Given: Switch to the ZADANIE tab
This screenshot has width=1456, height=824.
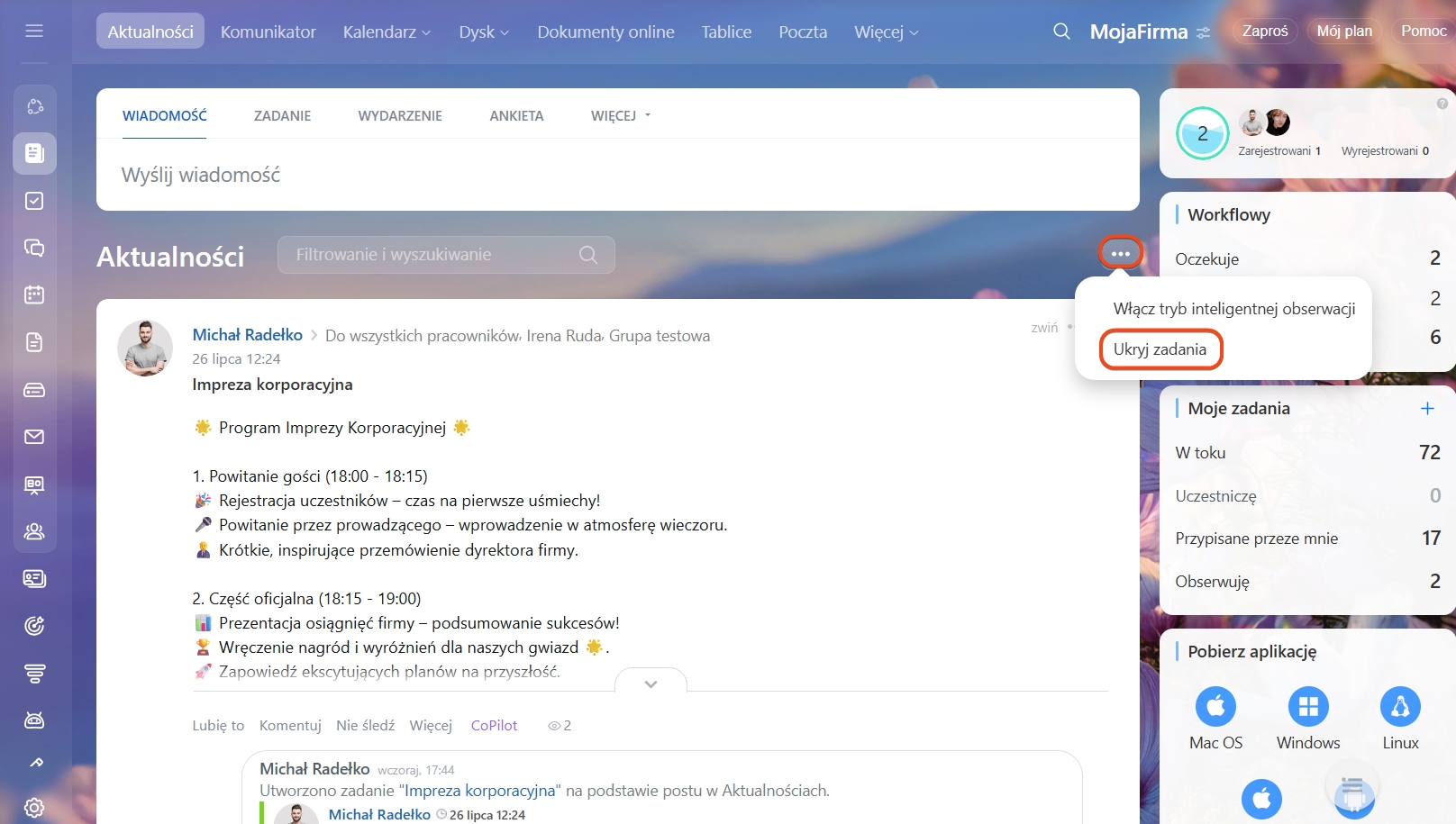Looking at the screenshot, I should [x=282, y=116].
